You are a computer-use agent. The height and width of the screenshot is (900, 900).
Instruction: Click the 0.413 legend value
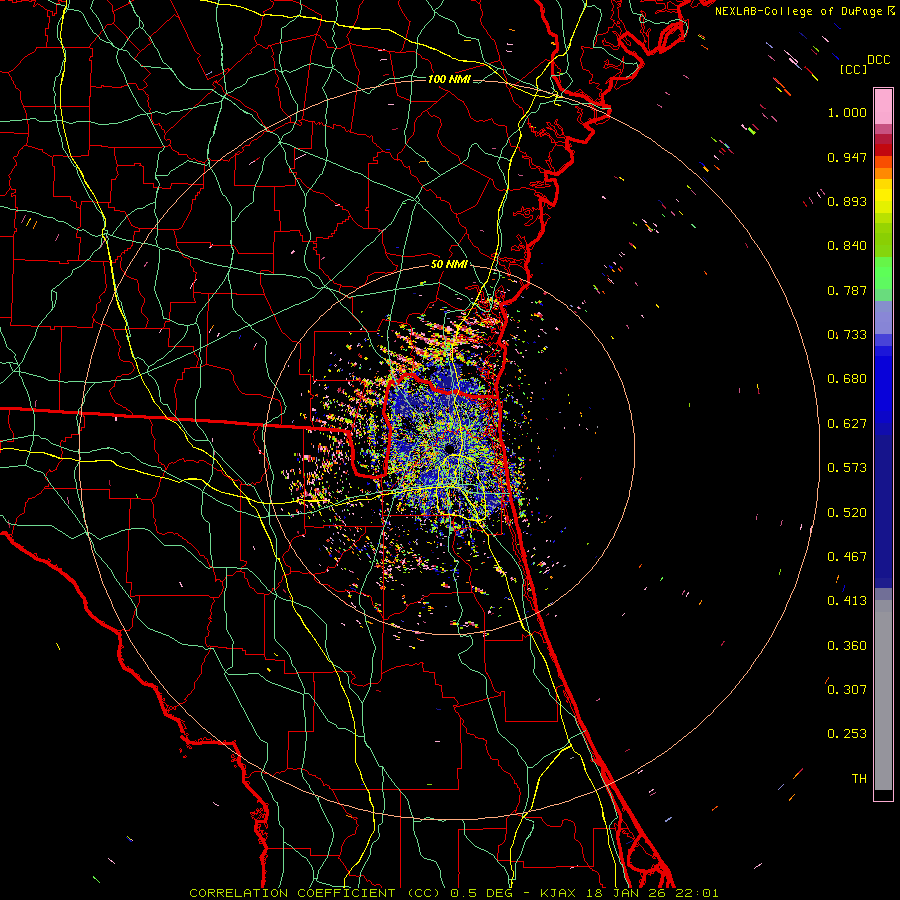pyautogui.click(x=847, y=601)
